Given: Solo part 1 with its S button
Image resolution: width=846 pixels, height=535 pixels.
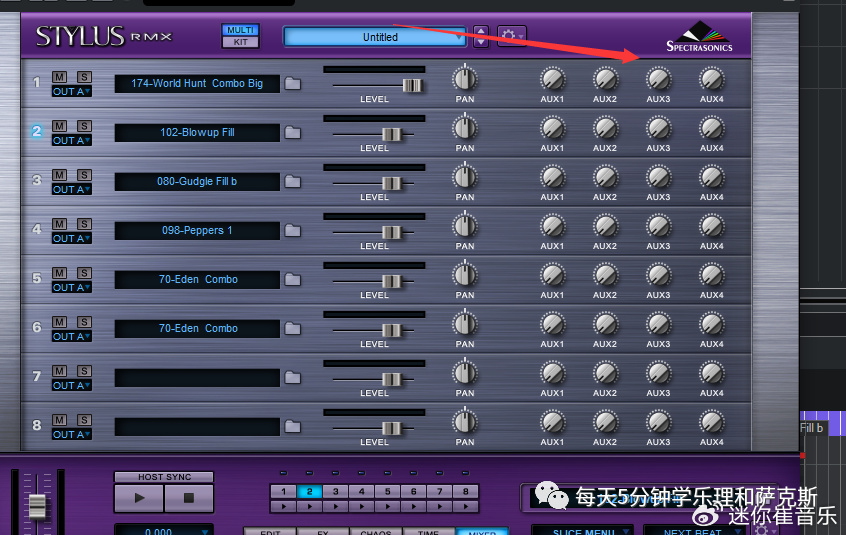Looking at the screenshot, I should pos(84,77).
